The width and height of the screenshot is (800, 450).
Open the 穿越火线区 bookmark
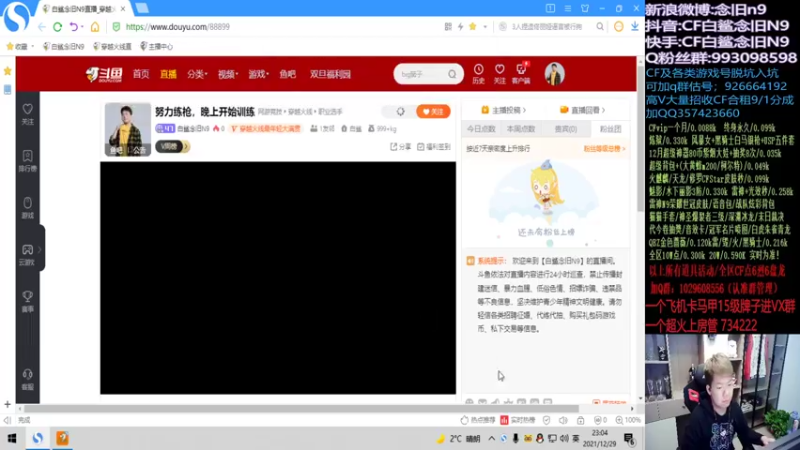[112, 46]
